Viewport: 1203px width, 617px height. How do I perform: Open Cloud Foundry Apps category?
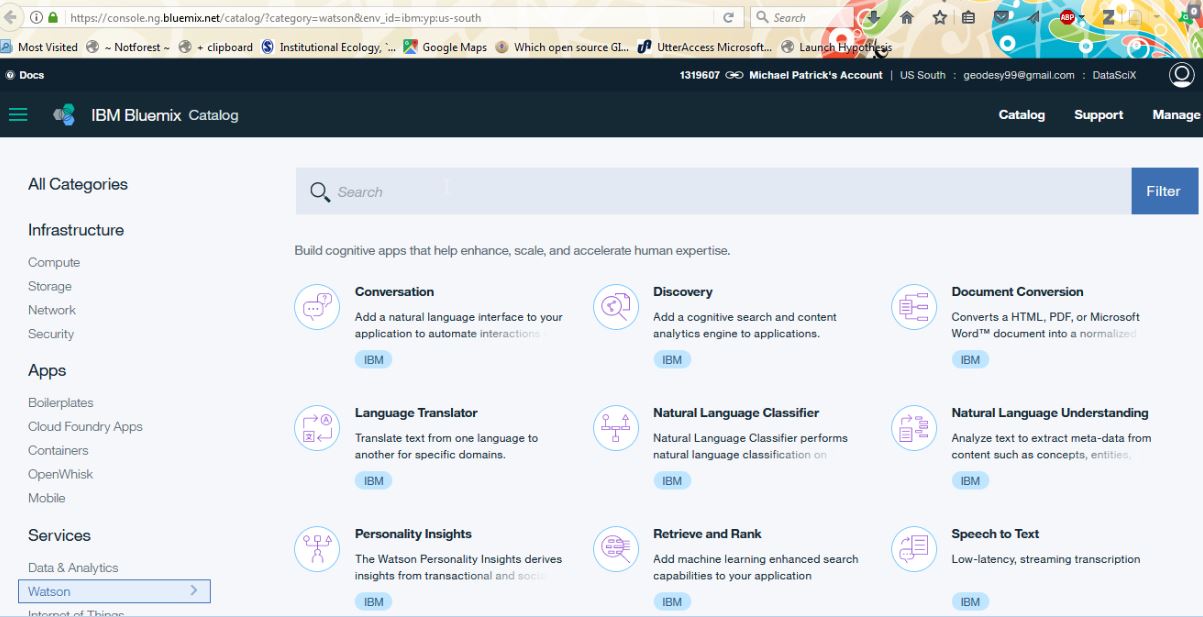click(x=85, y=426)
